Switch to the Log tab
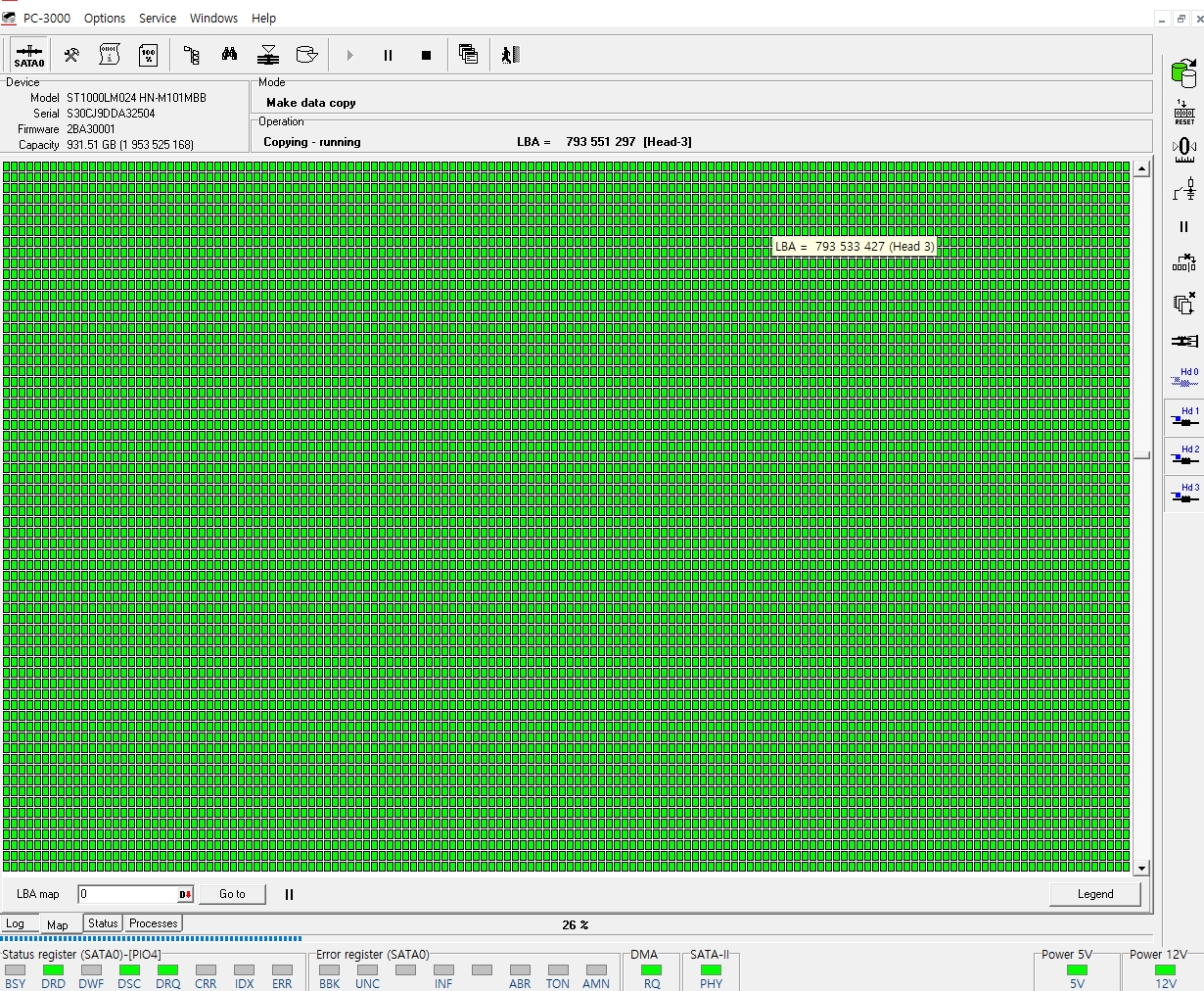 tap(16, 923)
